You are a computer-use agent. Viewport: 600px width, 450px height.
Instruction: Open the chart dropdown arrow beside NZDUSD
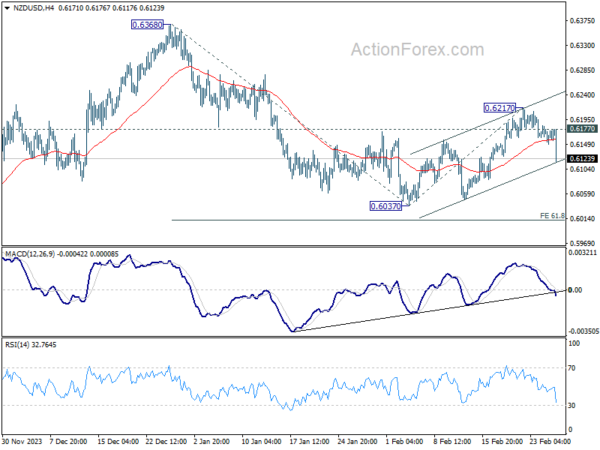(7, 8)
